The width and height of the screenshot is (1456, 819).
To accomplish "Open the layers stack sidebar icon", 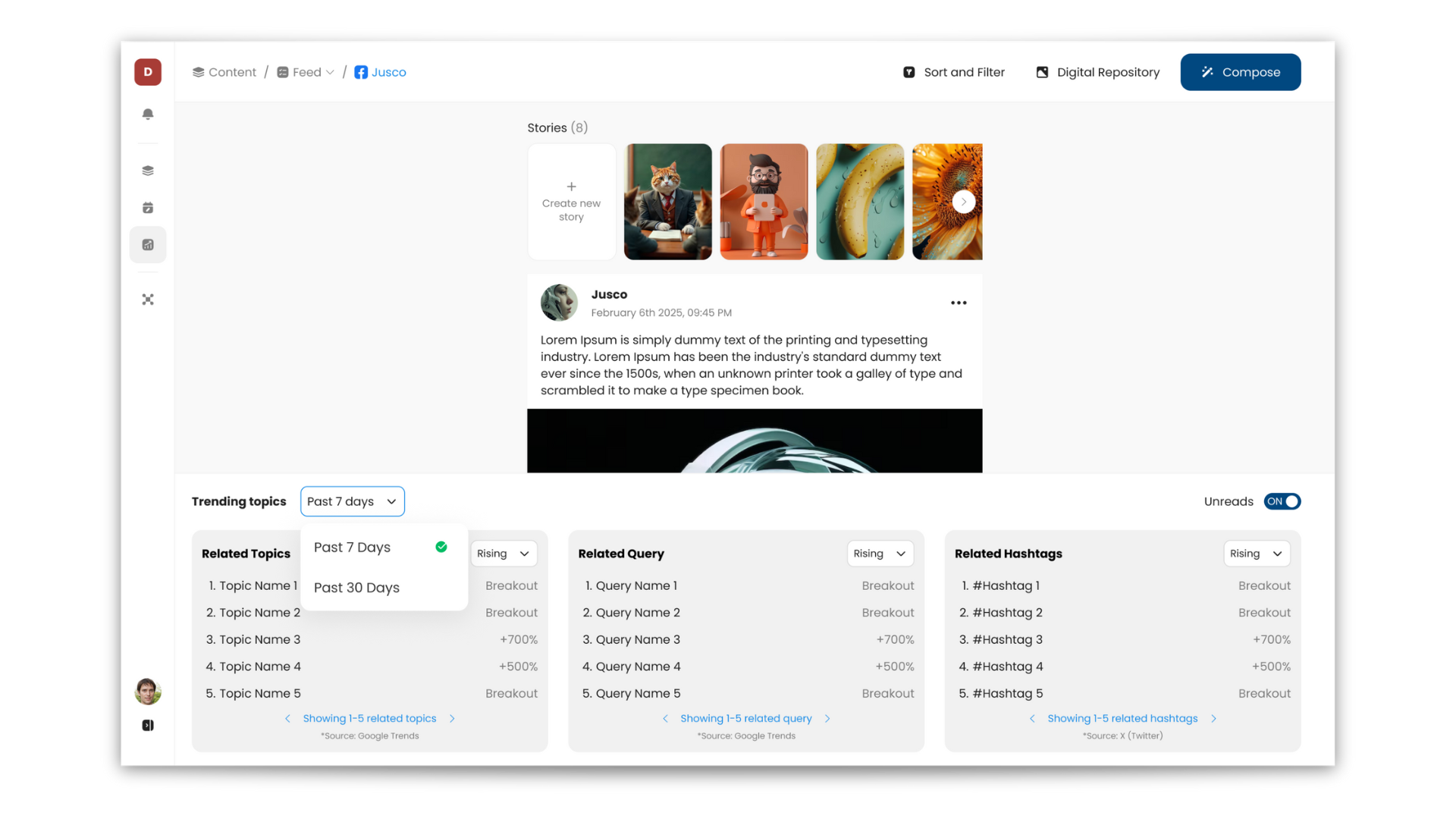I will 148,171.
